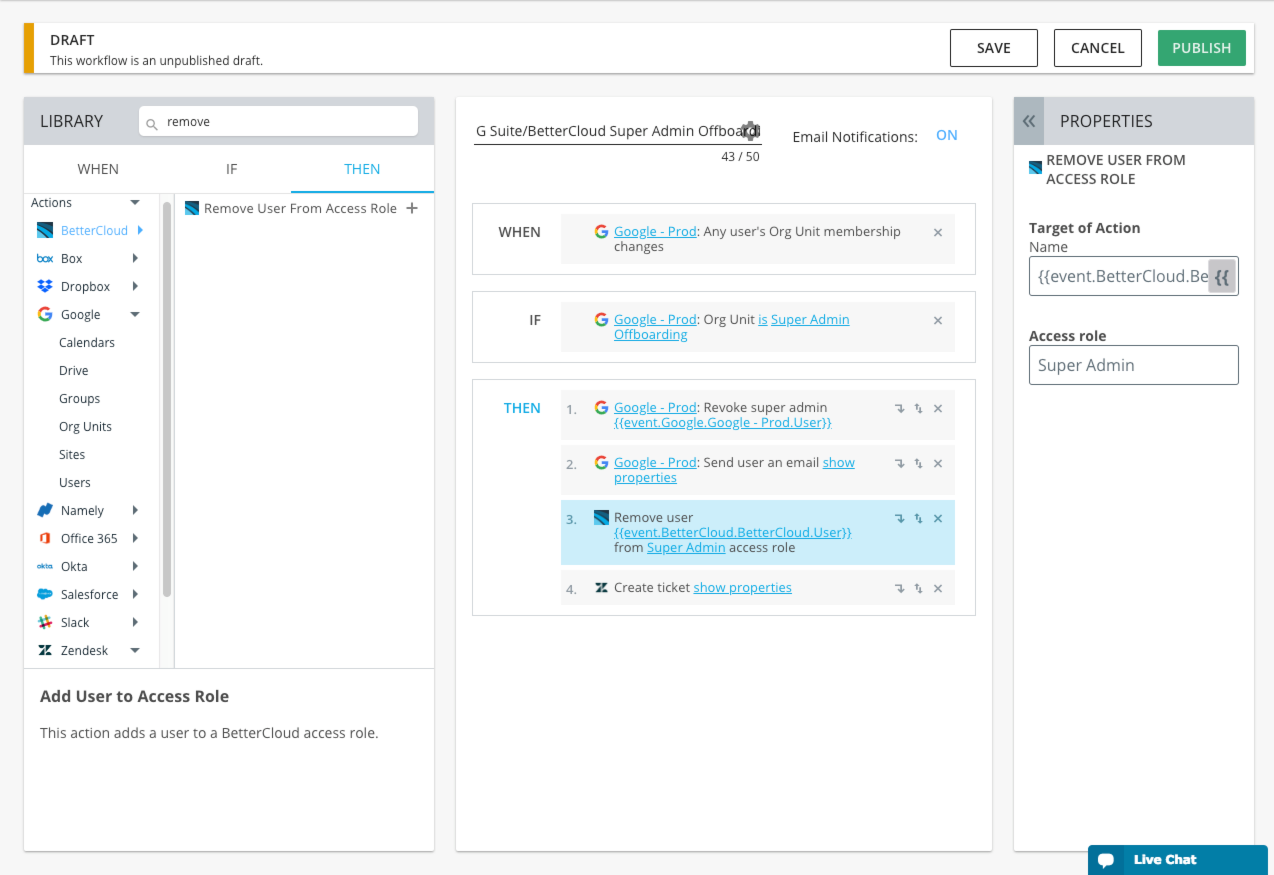The width and height of the screenshot is (1274, 875).
Task: Click the Super Admin link in step 3
Action: pos(686,548)
